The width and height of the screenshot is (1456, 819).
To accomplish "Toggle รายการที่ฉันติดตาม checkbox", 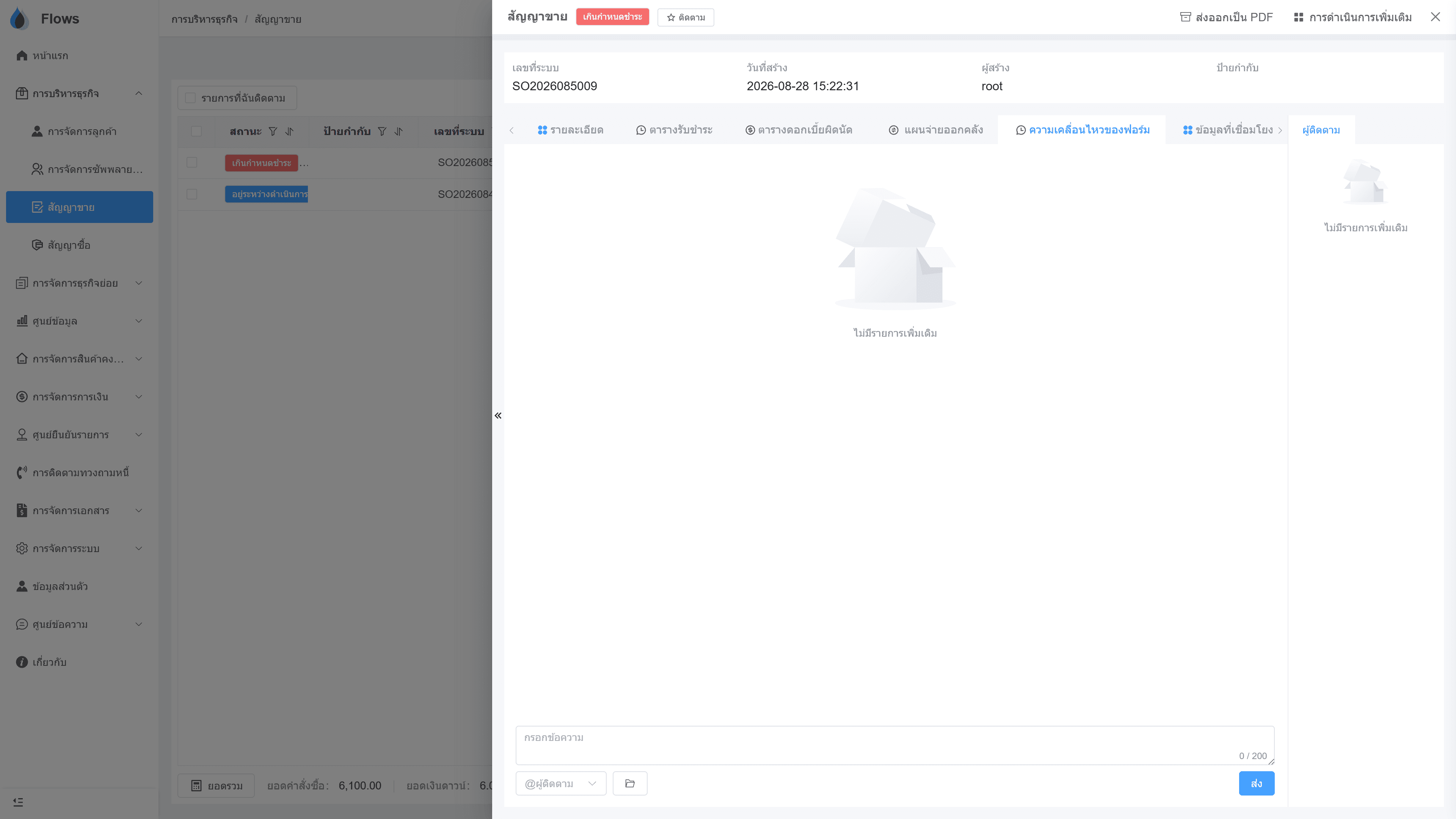I will [190, 98].
